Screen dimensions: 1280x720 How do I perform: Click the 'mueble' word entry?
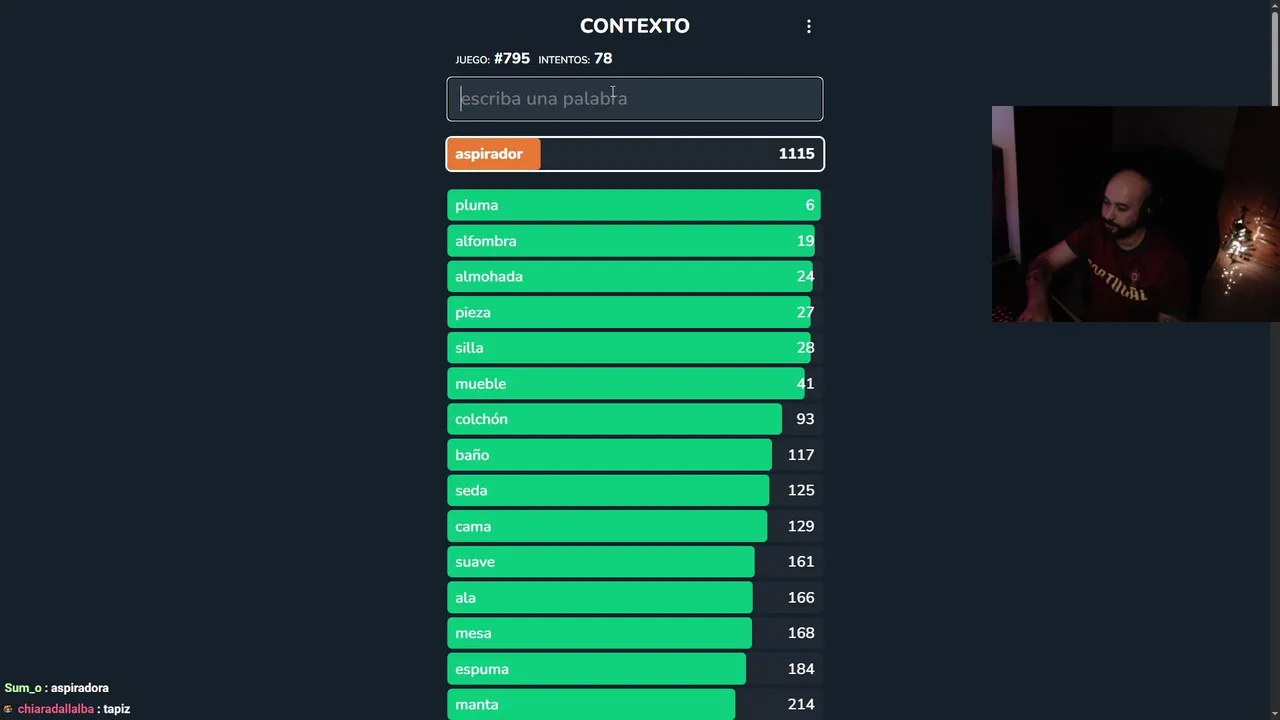click(634, 384)
